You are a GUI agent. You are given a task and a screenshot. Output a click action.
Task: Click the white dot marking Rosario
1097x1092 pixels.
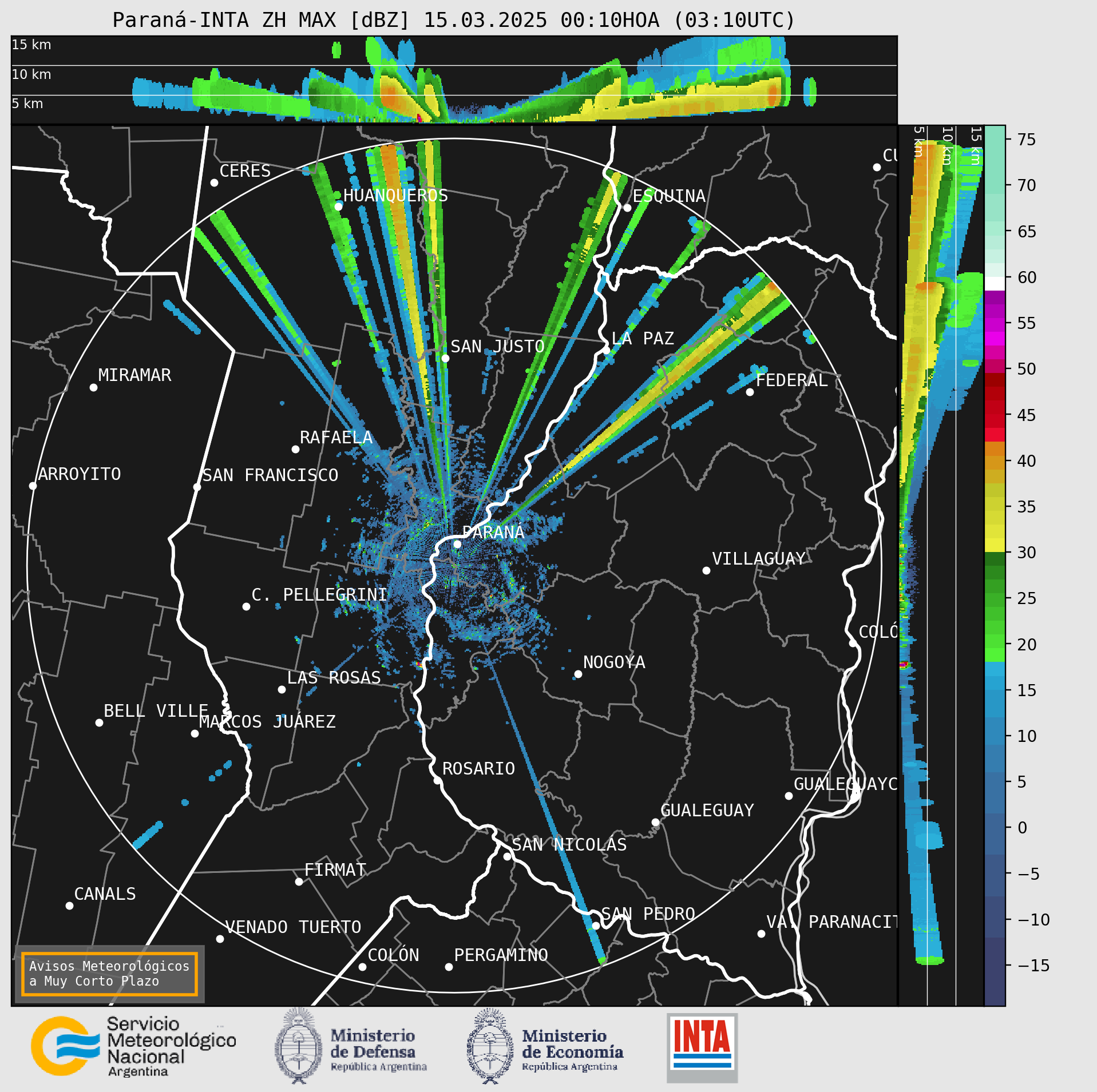437,780
